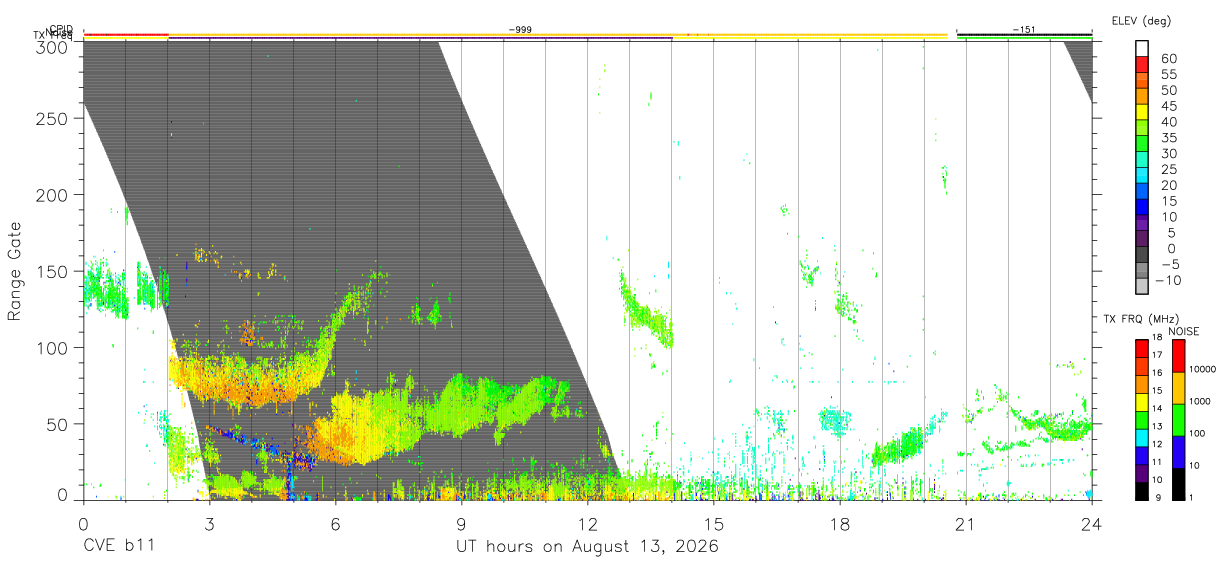Image resolution: width=1228 pixels, height=567 pixels.
Task: Click the '-151' CPID value above the plot
Action: click(x=1023, y=30)
